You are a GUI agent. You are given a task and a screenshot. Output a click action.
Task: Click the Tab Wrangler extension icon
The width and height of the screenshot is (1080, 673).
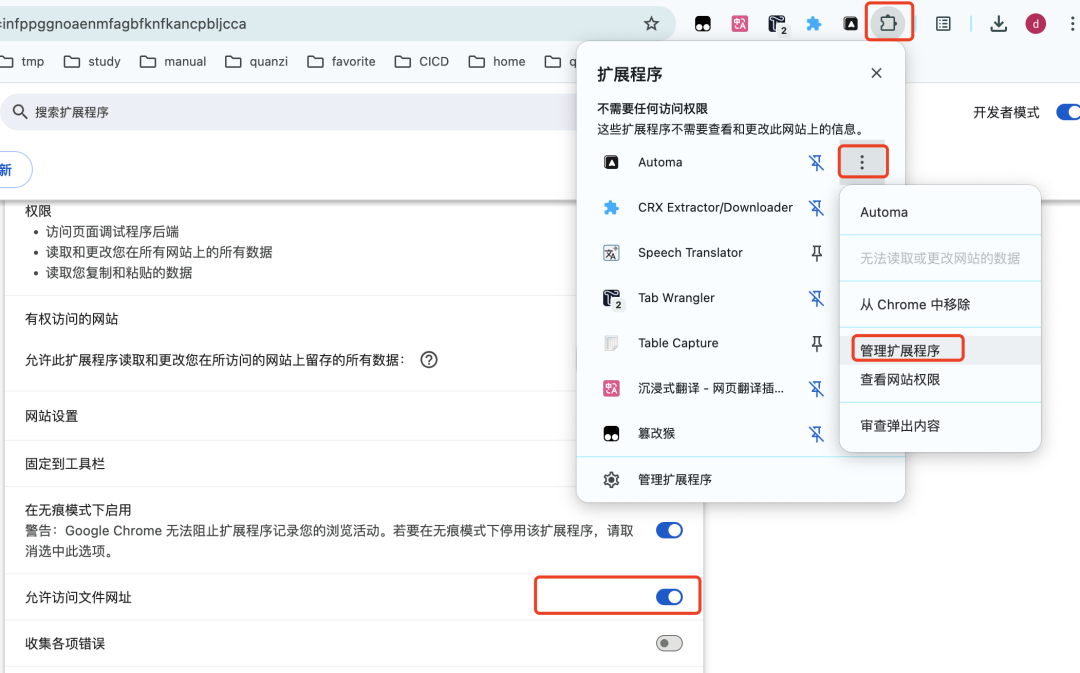611,298
